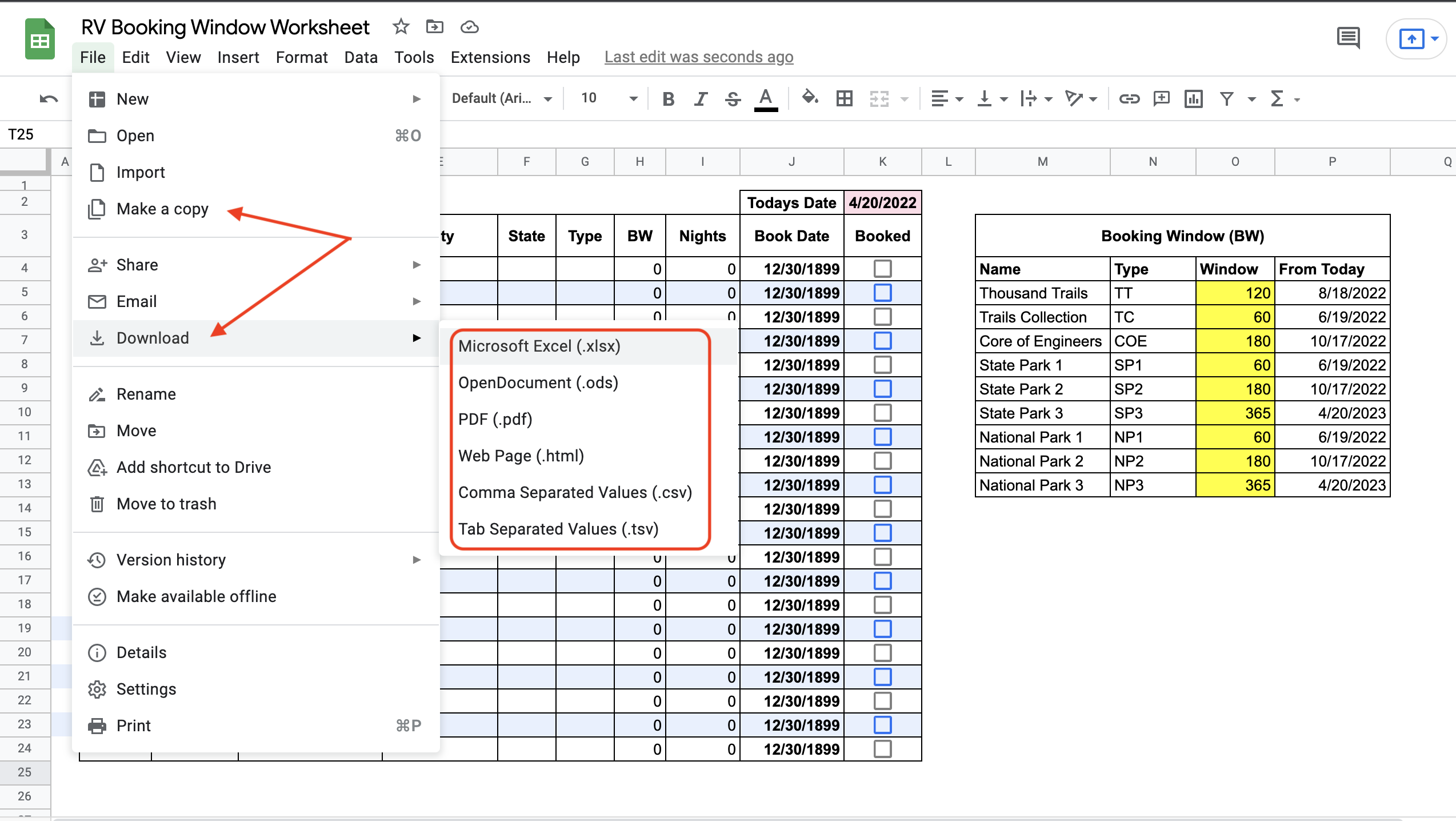Open the Edit menu
This screenshot has height=821, width=1456.
(x=135, y=57)
